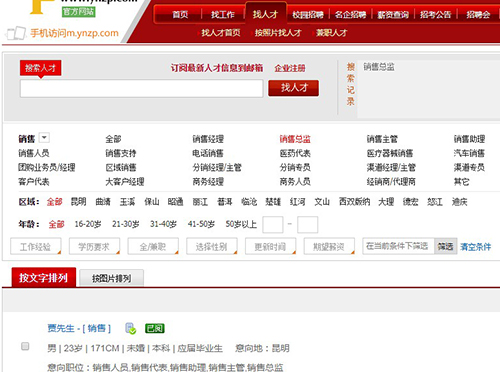
Task: Expand the 工作经验 filter dropdown
Action: click(36, 247)
